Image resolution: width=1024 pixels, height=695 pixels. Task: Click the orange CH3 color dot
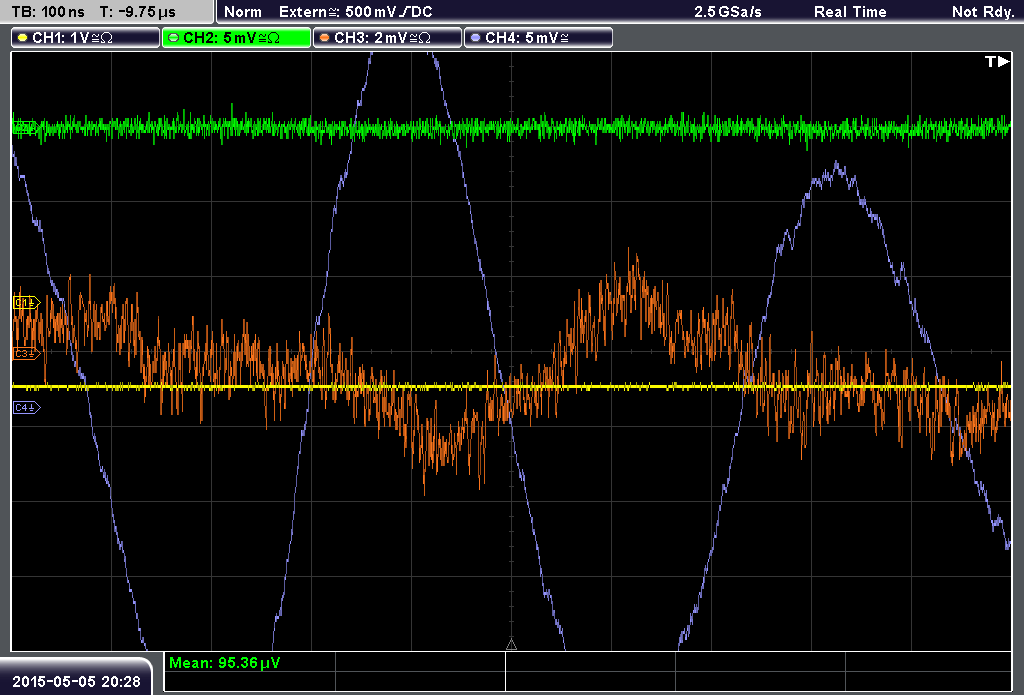(324, 38)
